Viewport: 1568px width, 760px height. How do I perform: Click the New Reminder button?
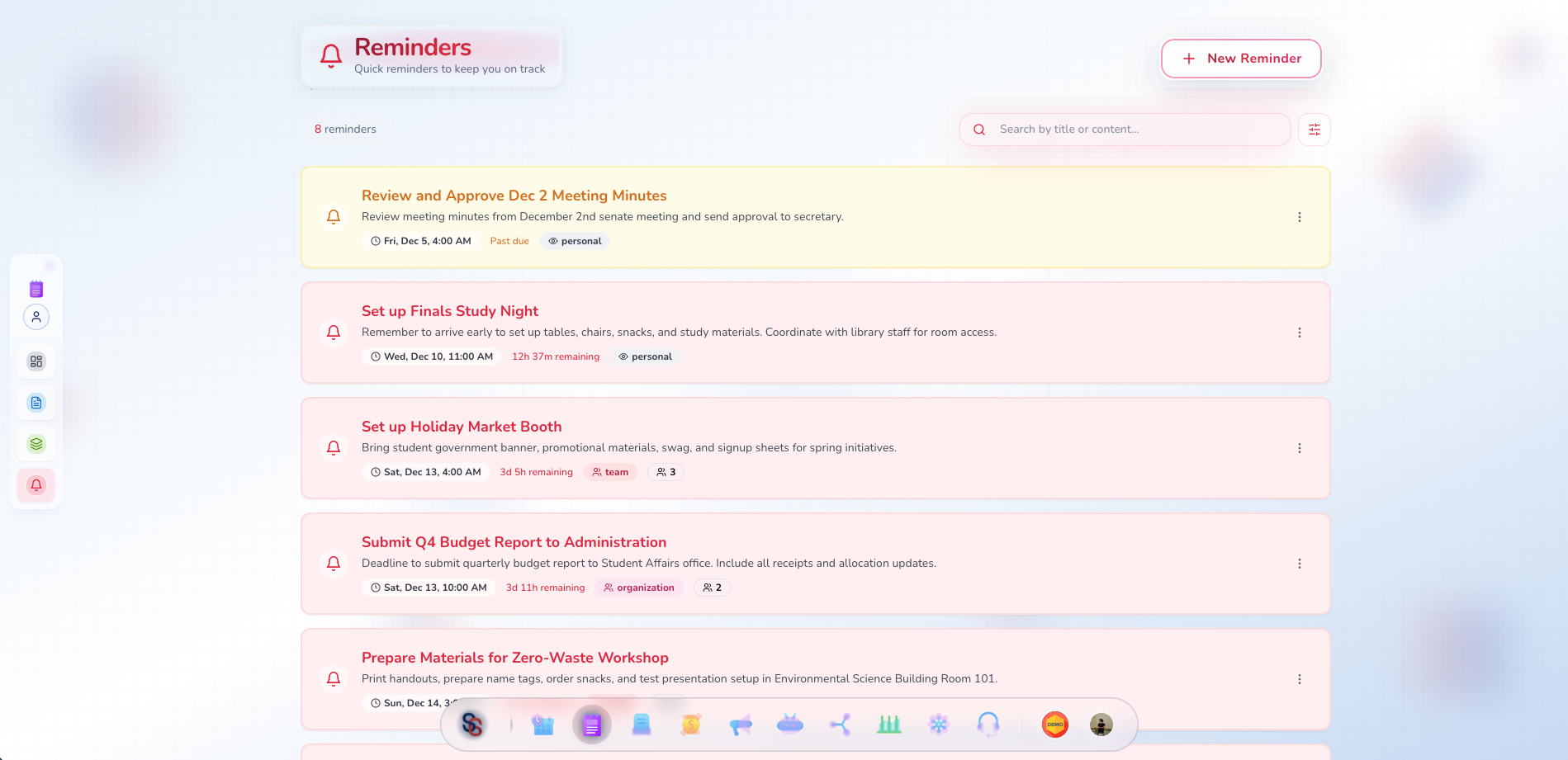(1240, 59)
